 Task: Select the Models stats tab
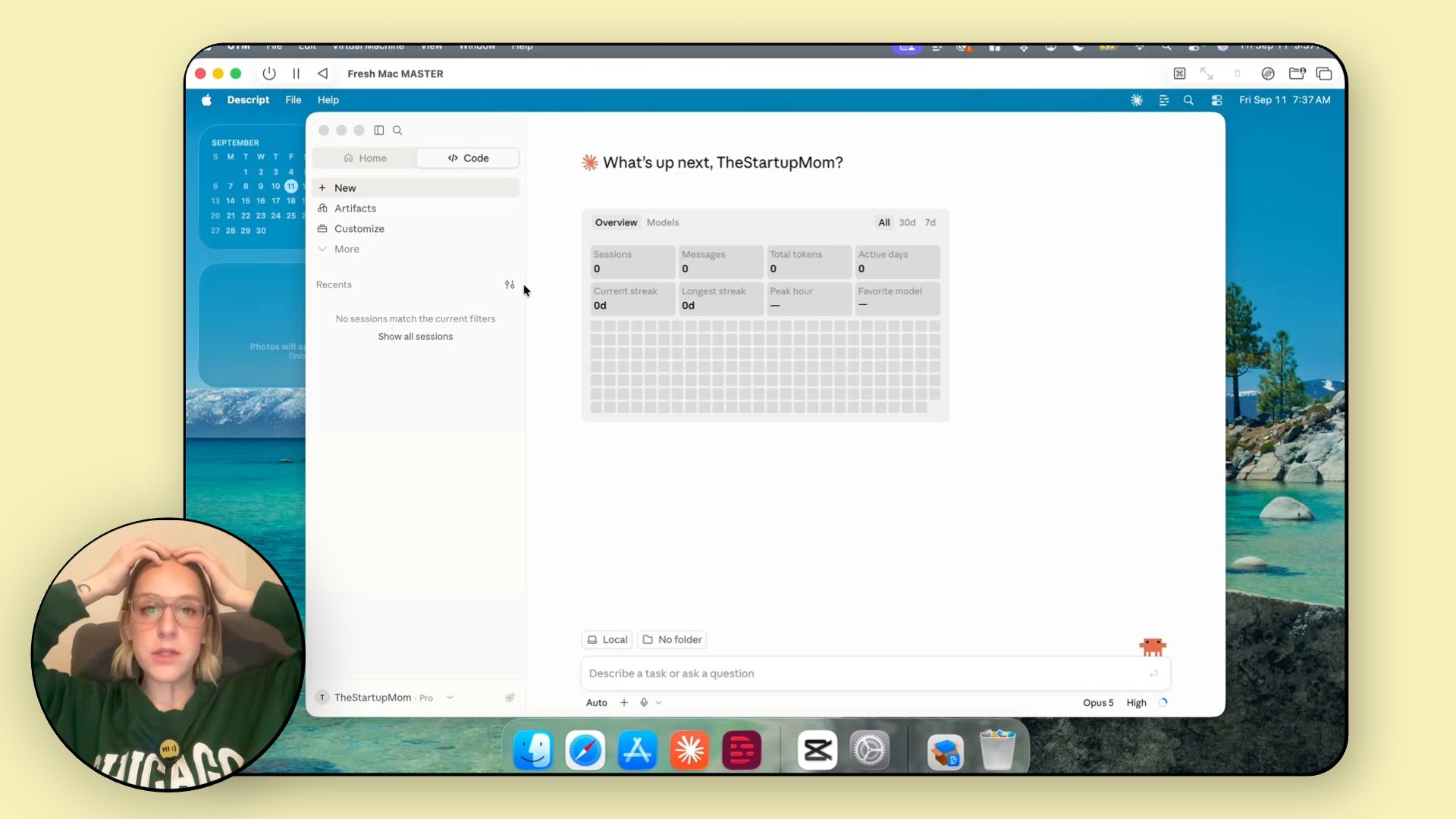click(x=663, y=222)
